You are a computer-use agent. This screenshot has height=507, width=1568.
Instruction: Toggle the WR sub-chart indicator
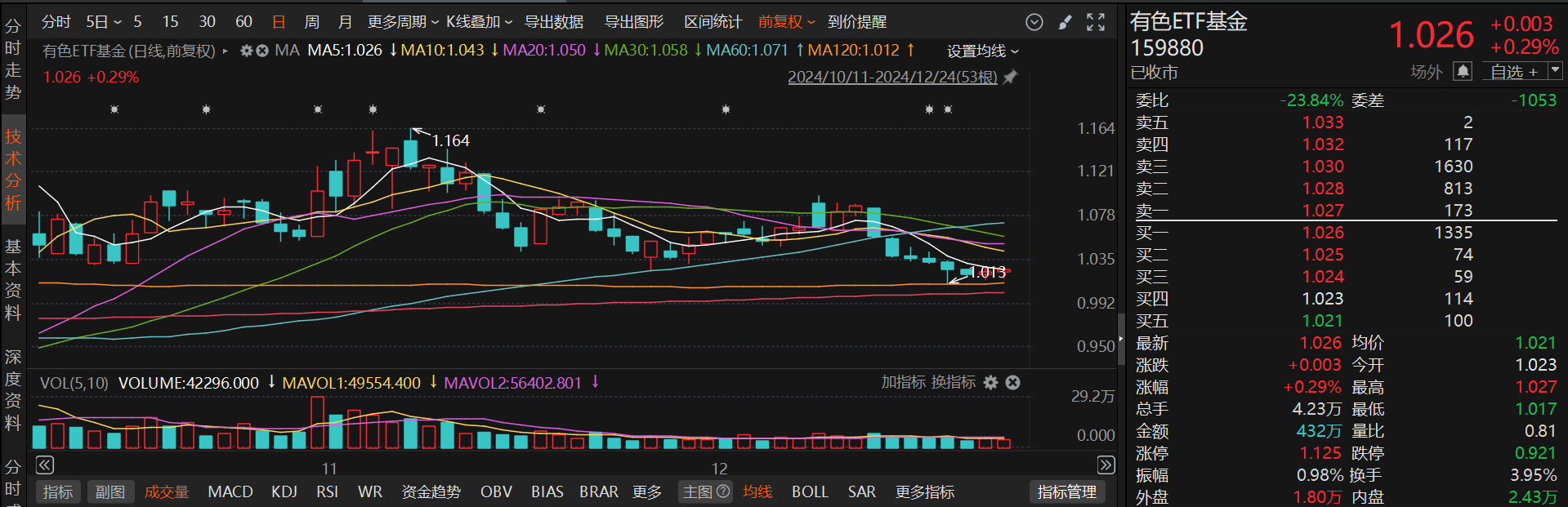click(x=370, y=491)
